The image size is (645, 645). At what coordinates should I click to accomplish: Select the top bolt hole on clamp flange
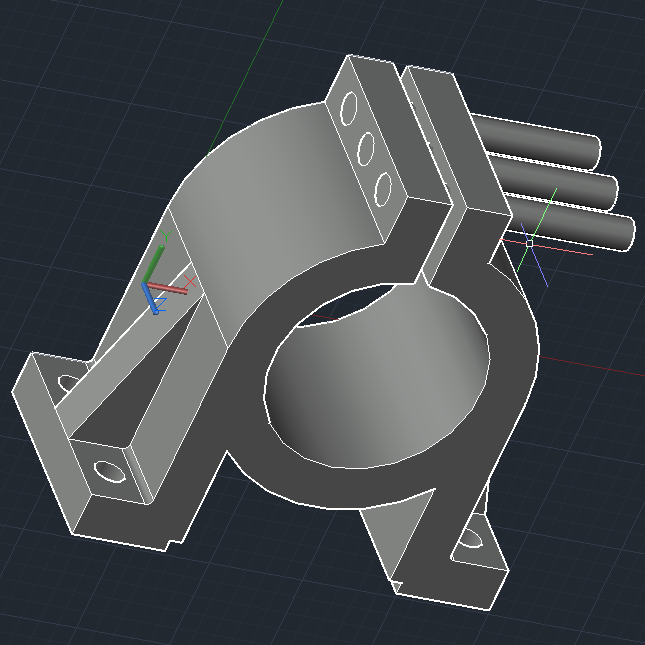(349, 108)
